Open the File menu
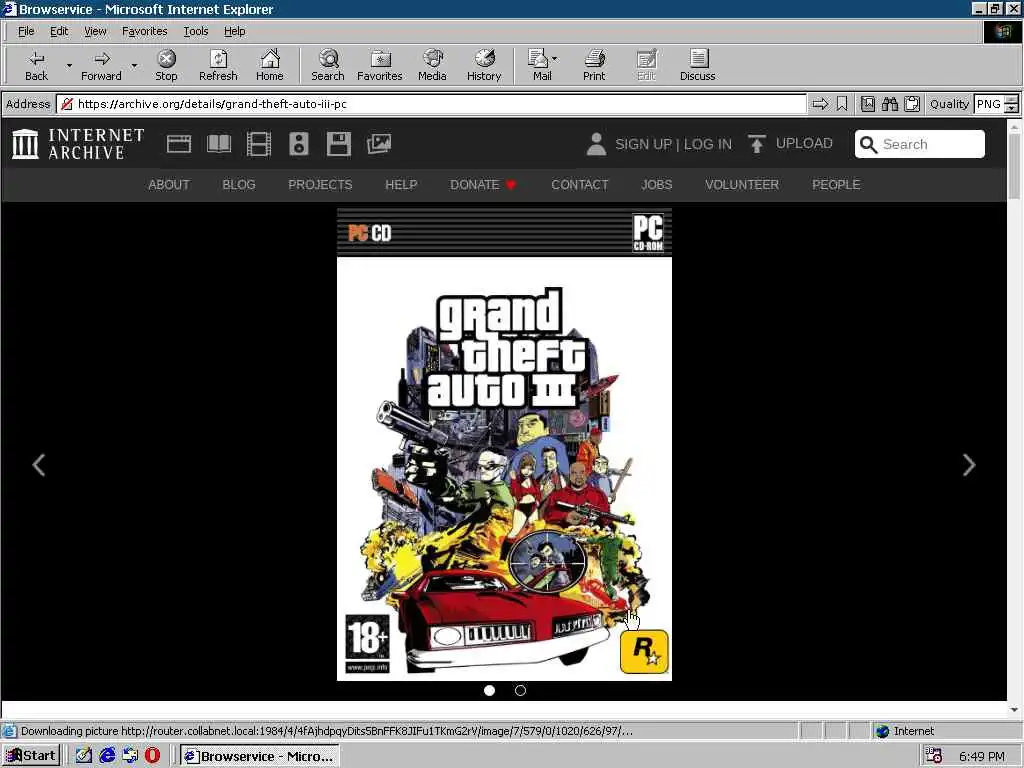Image resolution: width=1024 pixels, height=768 pixels. coord(26,31)
